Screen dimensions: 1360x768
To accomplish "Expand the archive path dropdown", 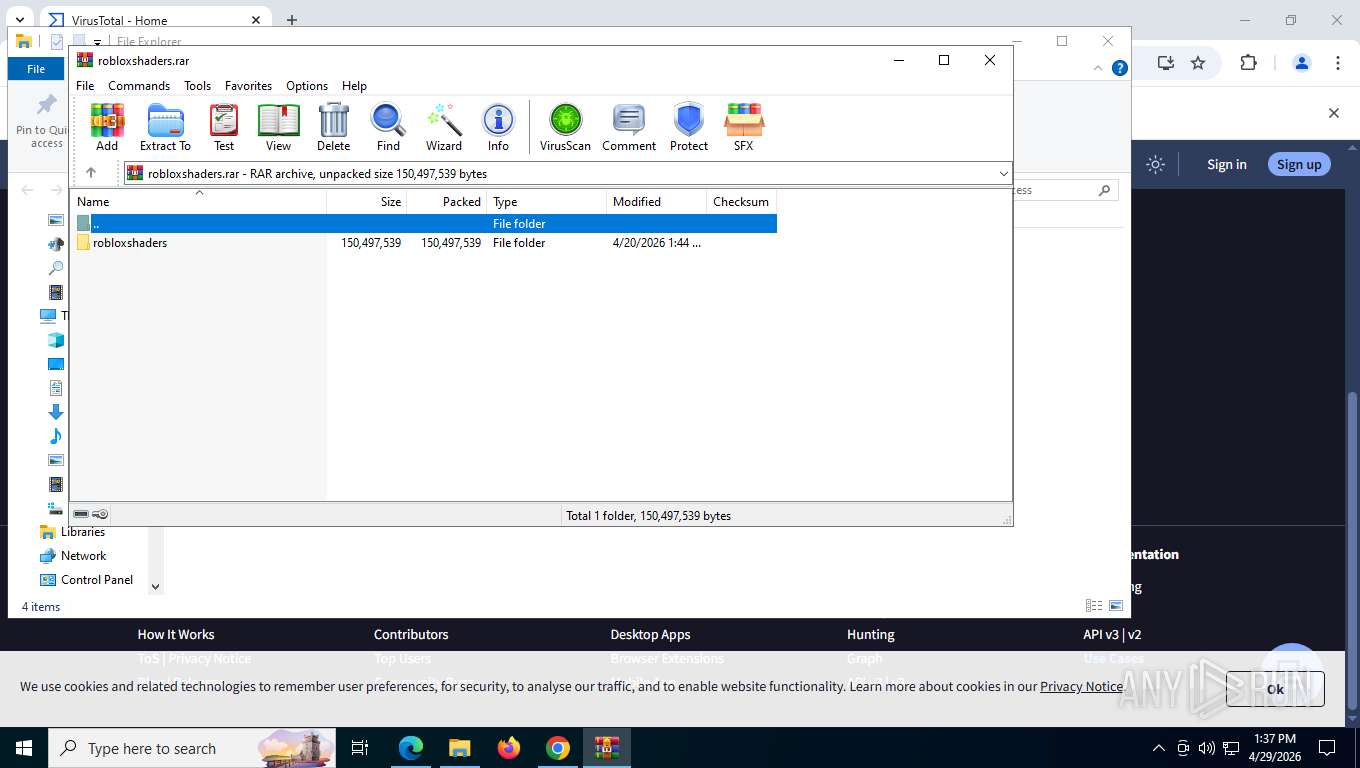I will (1003, 174).
